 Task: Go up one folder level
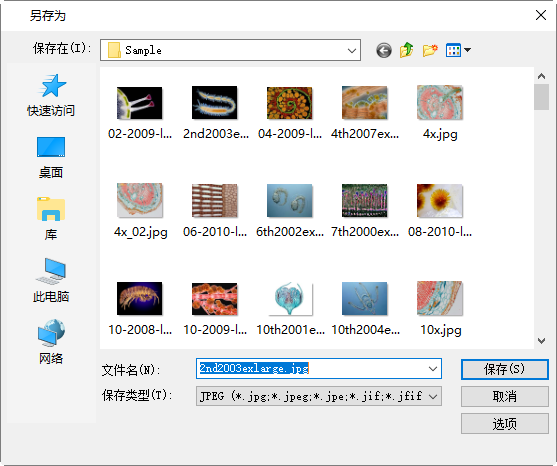406,50
